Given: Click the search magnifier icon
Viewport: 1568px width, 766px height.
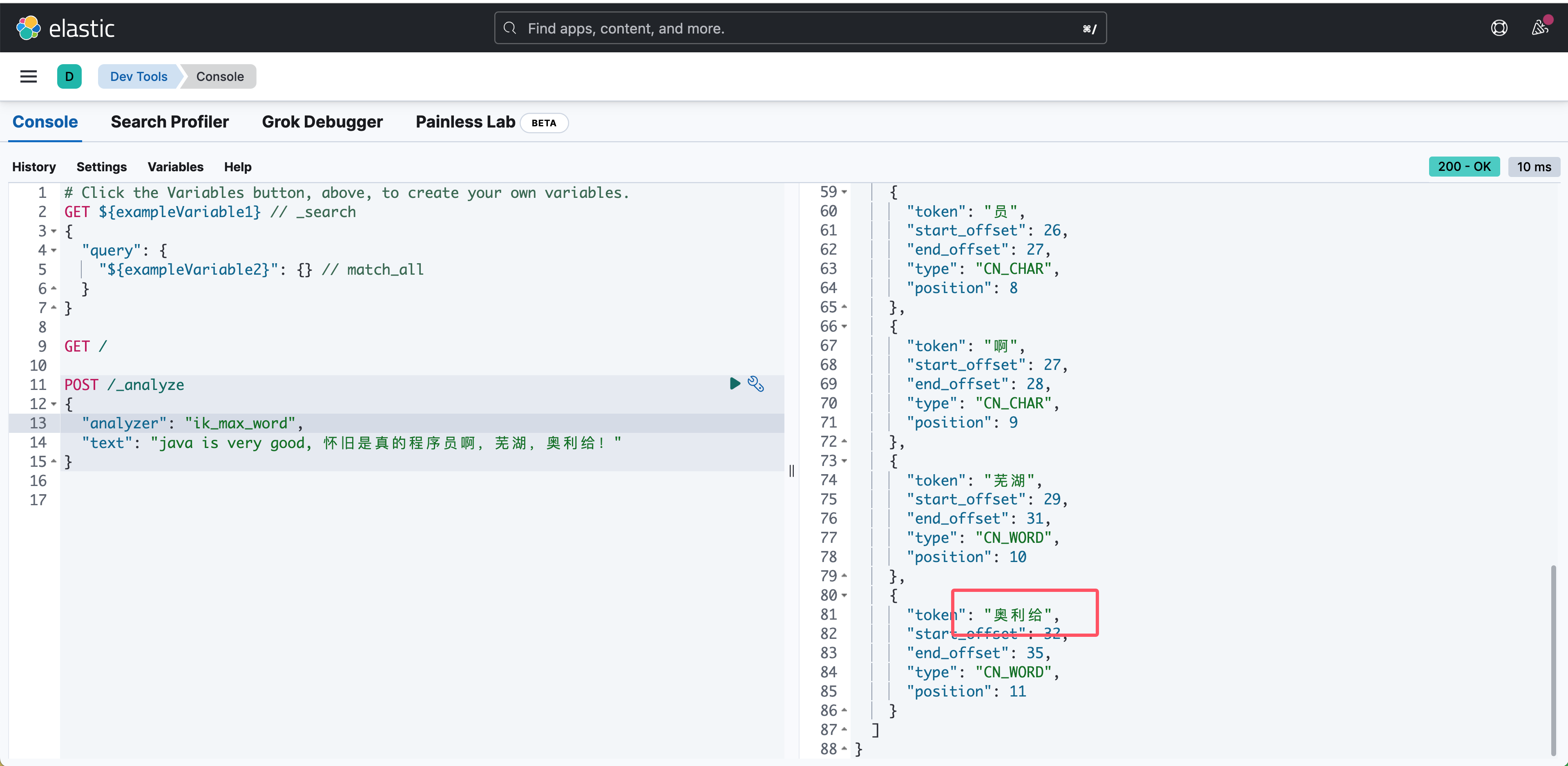Looking at the screenshot, I should point(510,28).
